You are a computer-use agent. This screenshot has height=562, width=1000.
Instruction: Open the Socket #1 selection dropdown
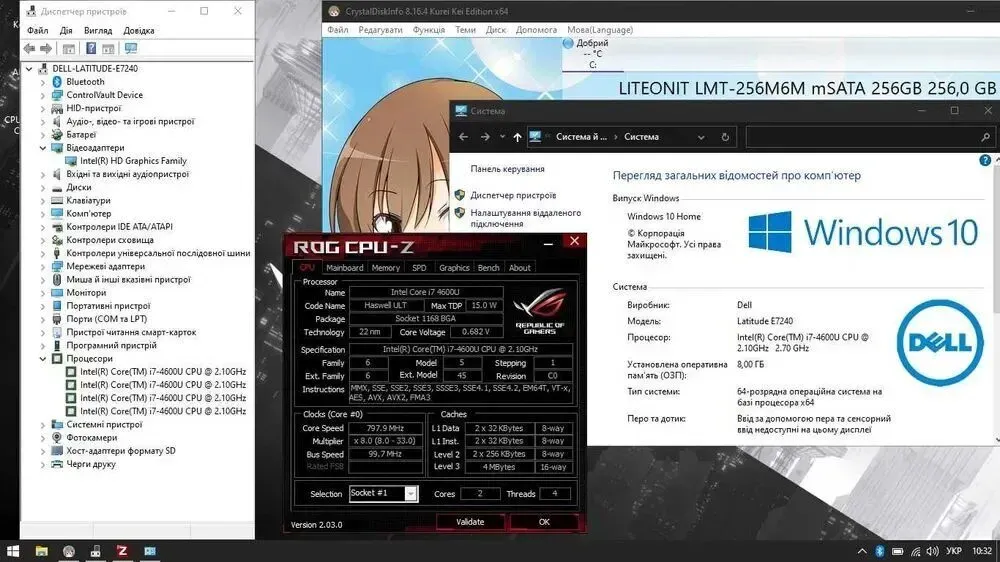[x=410, y=493]
